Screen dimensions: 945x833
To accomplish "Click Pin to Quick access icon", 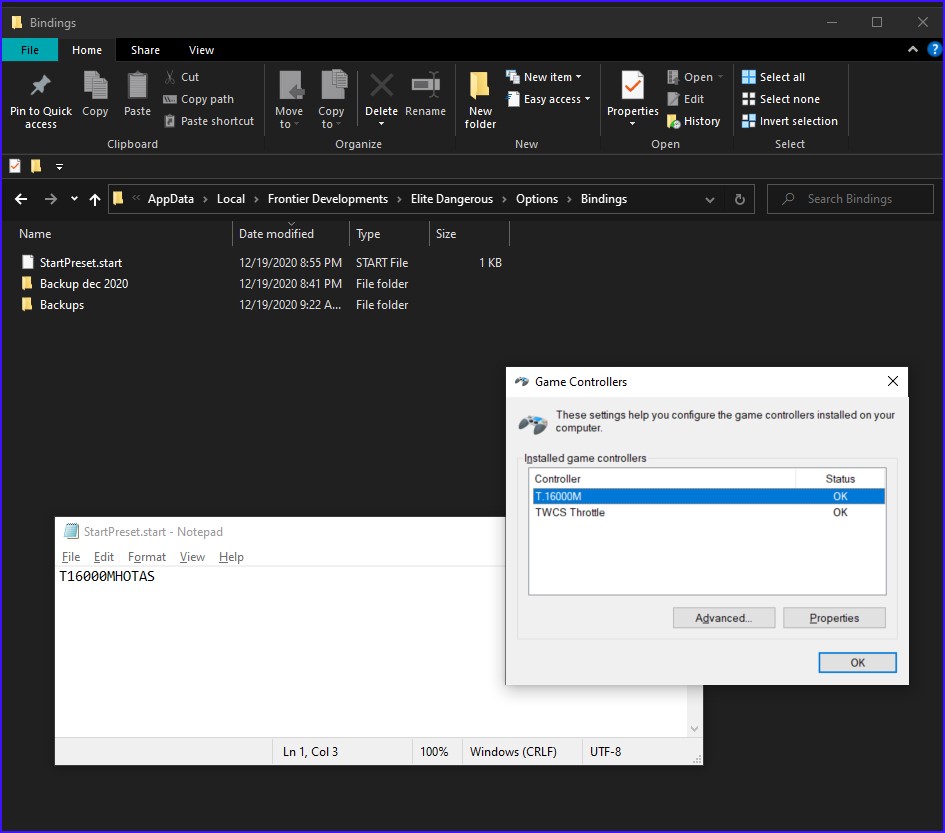I will point(40,86).
